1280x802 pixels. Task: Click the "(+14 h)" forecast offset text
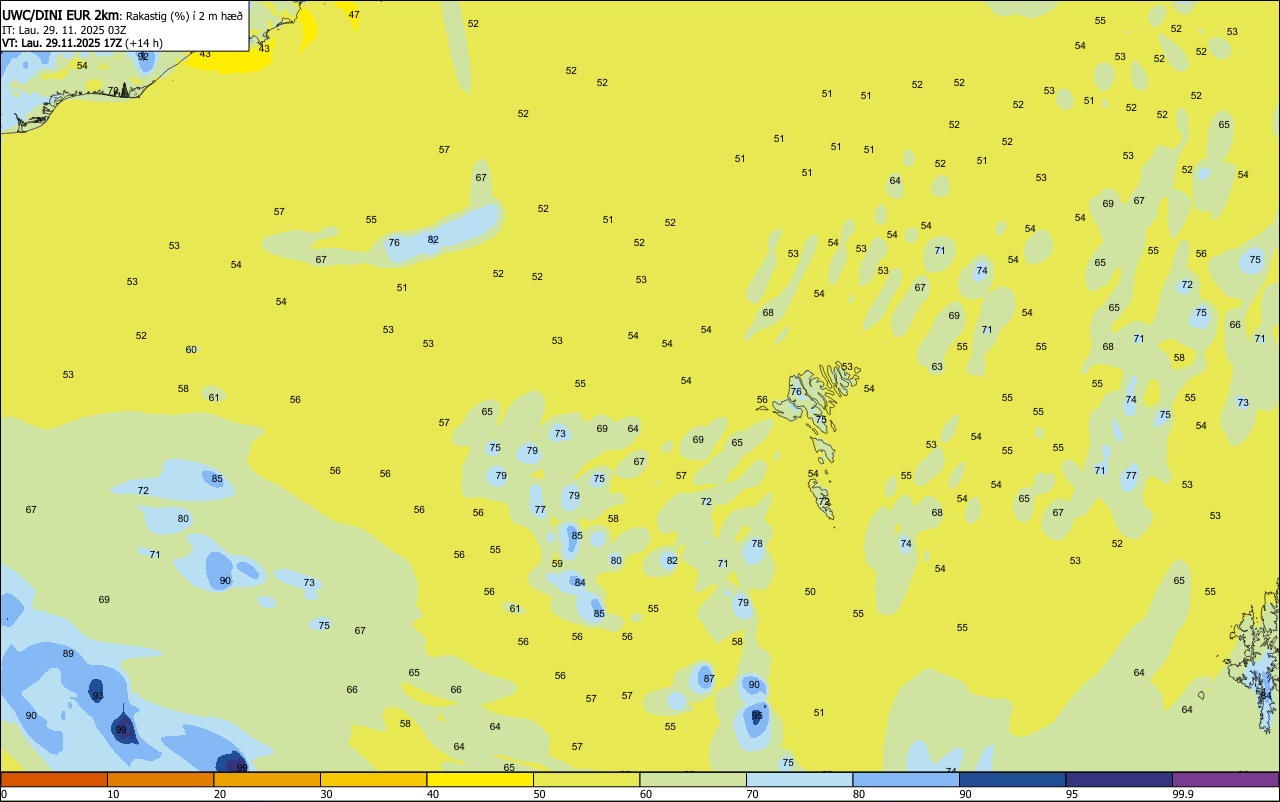point(144,43)
